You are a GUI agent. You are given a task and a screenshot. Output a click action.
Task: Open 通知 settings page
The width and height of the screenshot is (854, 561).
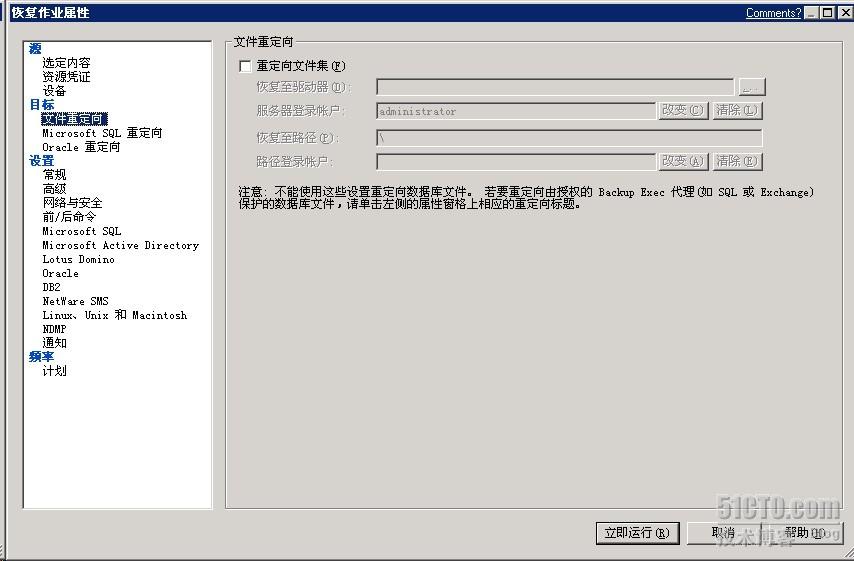click(x=54, y=343)
